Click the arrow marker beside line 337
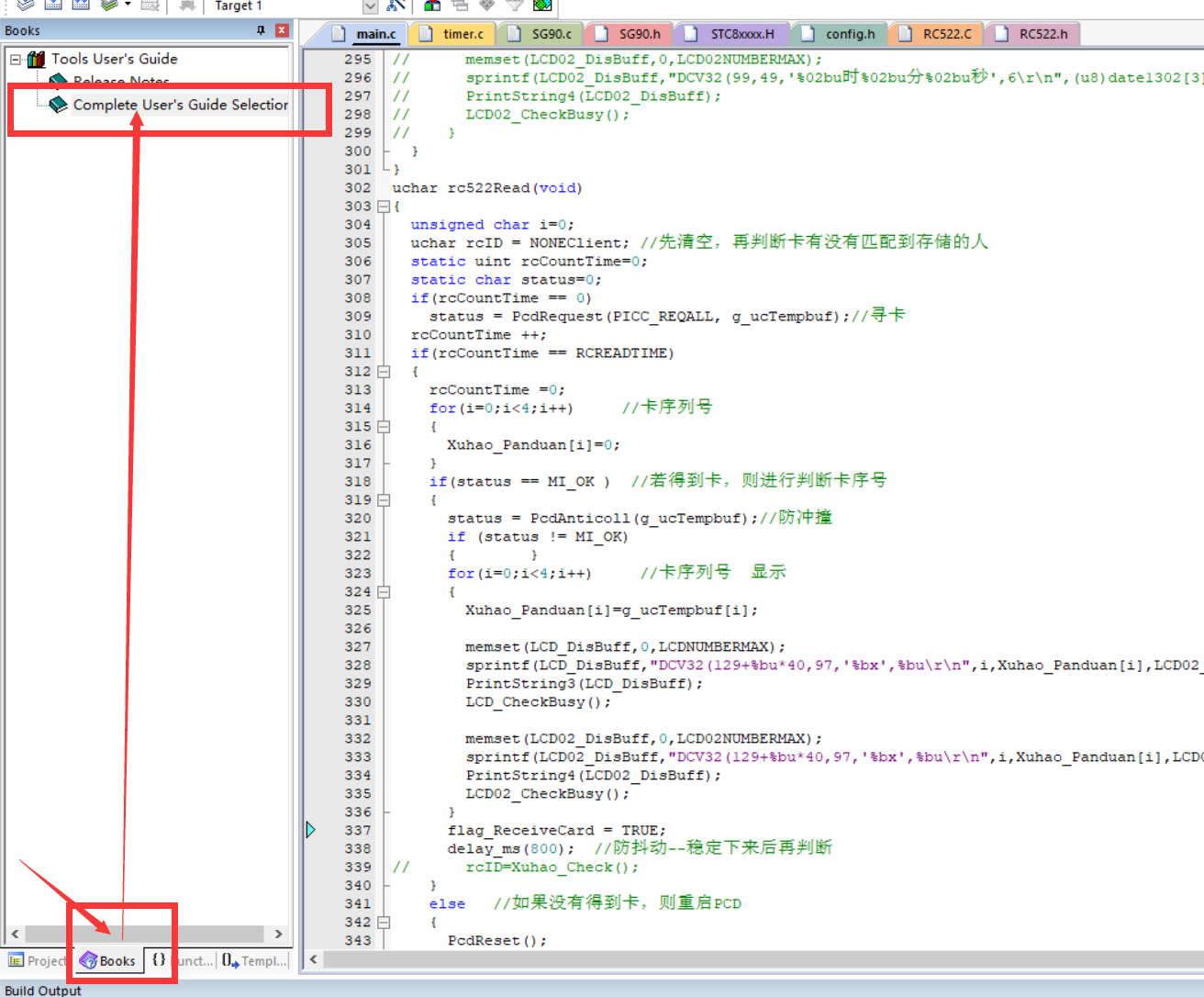 tap(310, 830)
